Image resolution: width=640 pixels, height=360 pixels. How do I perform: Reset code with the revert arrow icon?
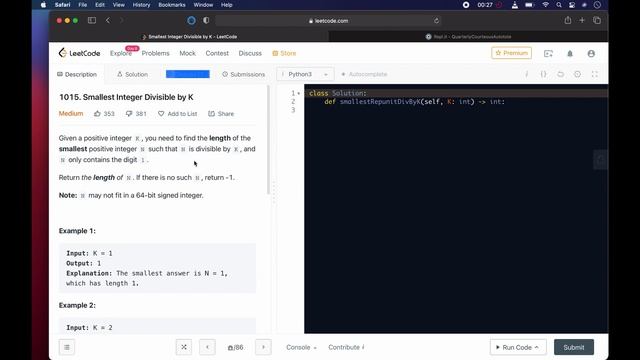pyautogui.click(x=560, y=74)
